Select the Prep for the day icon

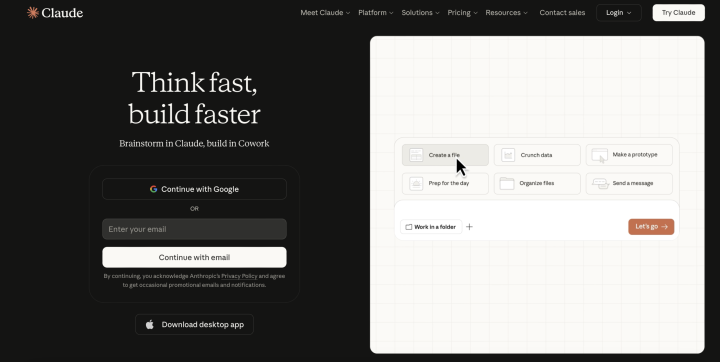[x=416, y=183]
